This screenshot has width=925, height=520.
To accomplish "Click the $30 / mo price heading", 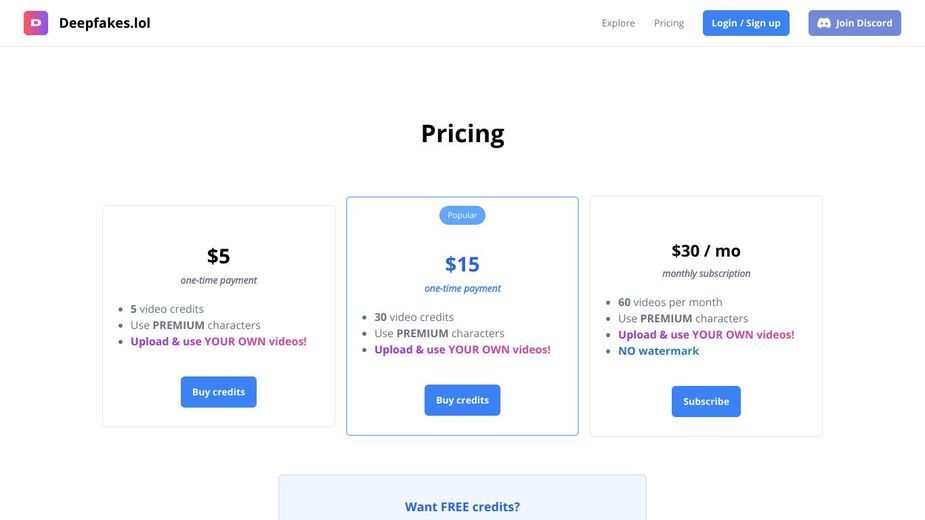I will click(706, 251).
